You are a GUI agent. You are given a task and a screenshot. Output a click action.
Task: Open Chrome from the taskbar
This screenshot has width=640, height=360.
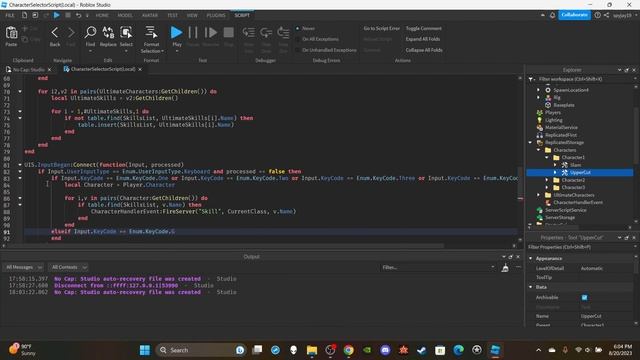[349, 350]
